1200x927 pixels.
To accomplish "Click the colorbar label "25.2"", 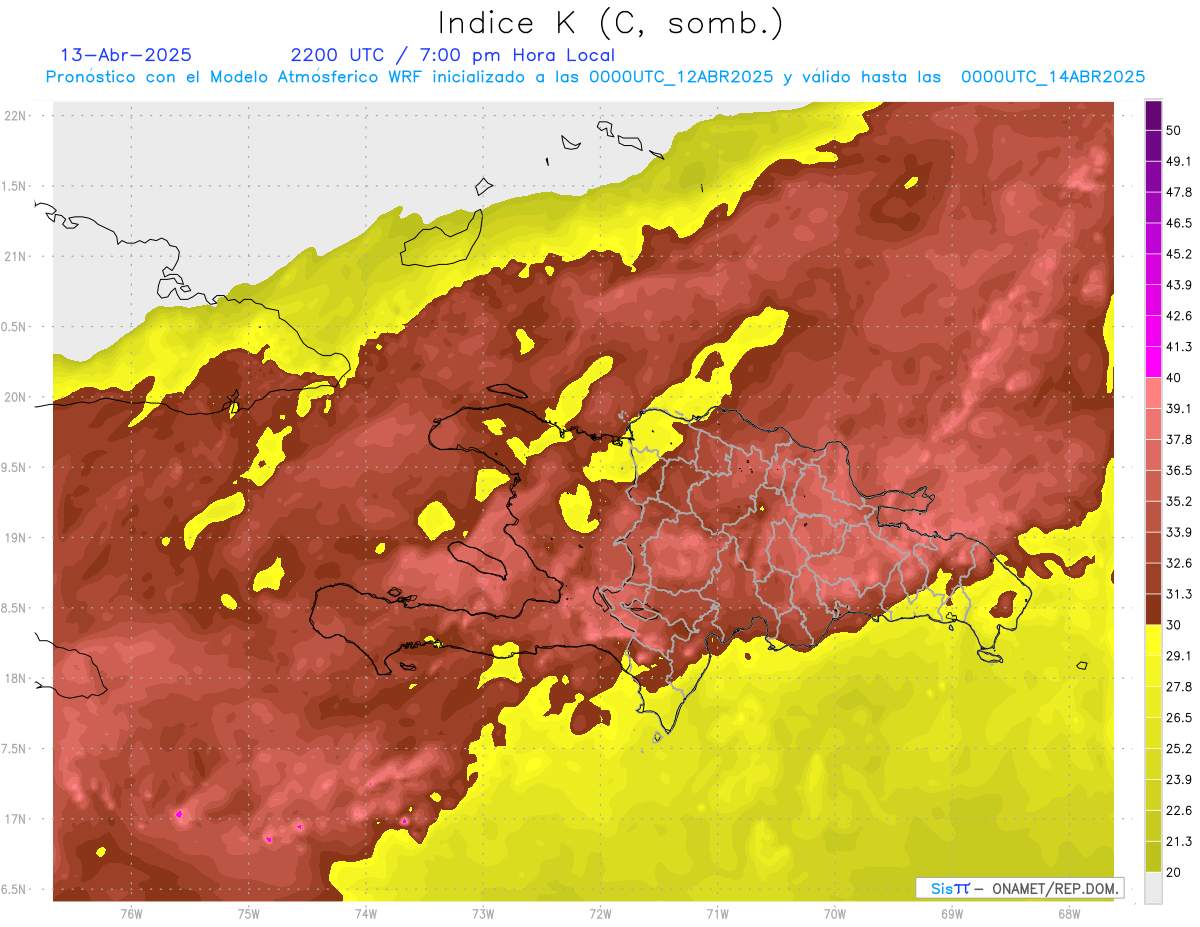I will pos(1178,748).
